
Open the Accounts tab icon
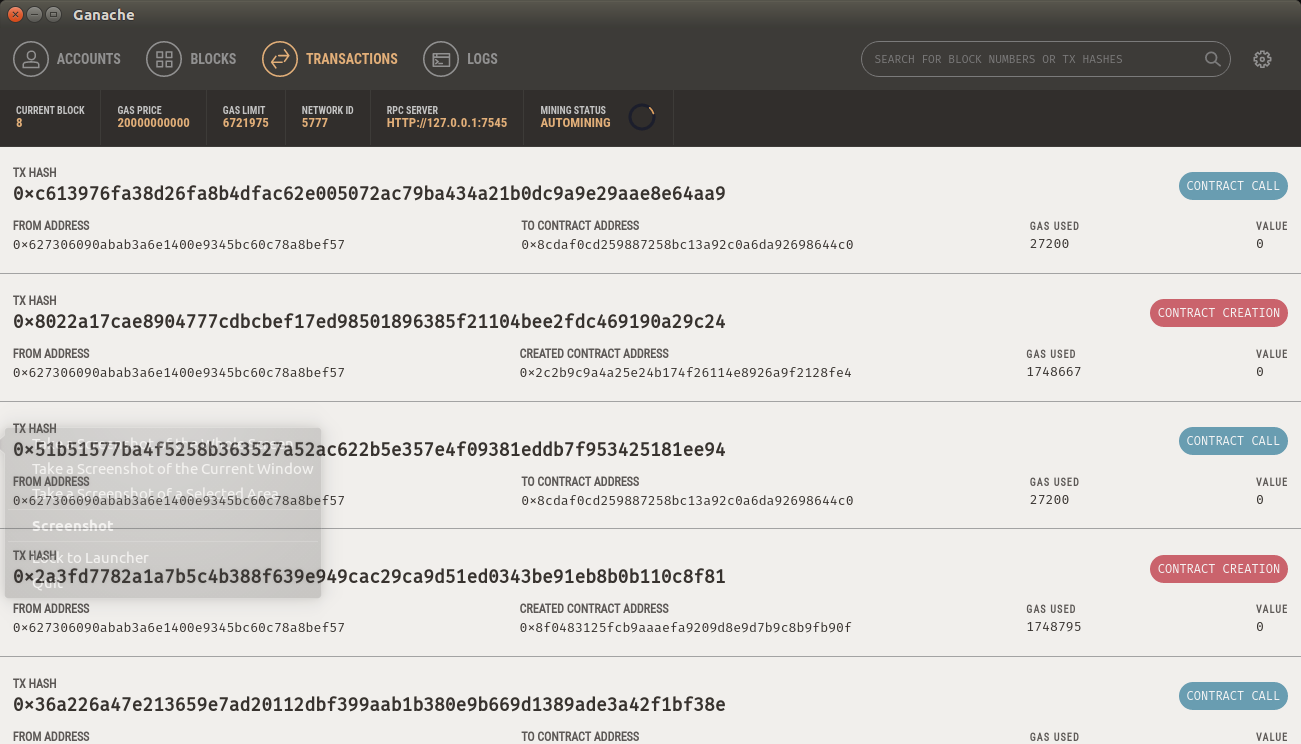[x=31, y=59]
